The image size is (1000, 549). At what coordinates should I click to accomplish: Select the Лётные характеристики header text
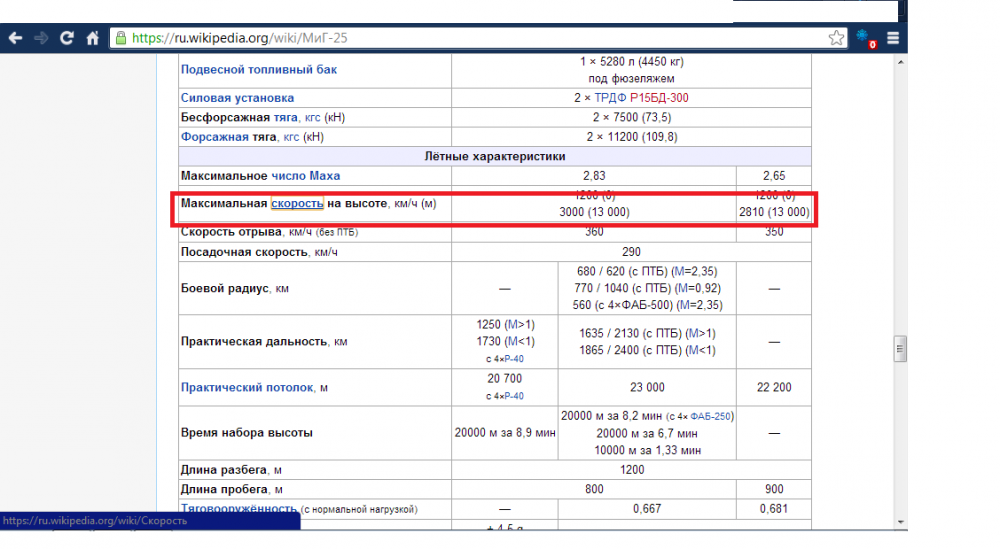click(x=495, y=157)
